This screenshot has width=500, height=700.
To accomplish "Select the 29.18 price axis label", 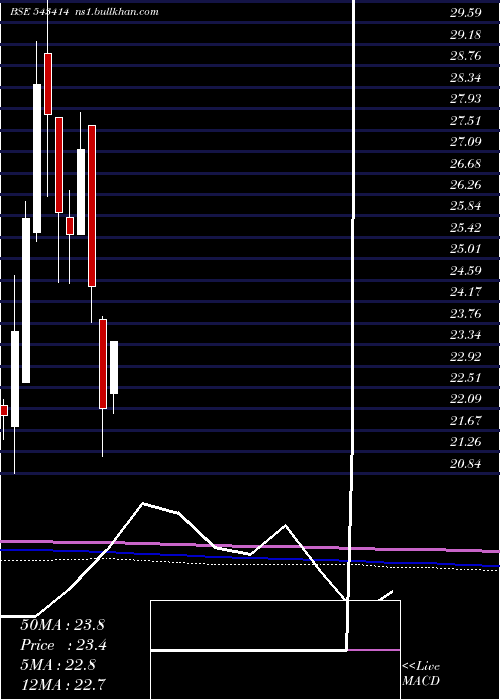I will pos(466,34).
